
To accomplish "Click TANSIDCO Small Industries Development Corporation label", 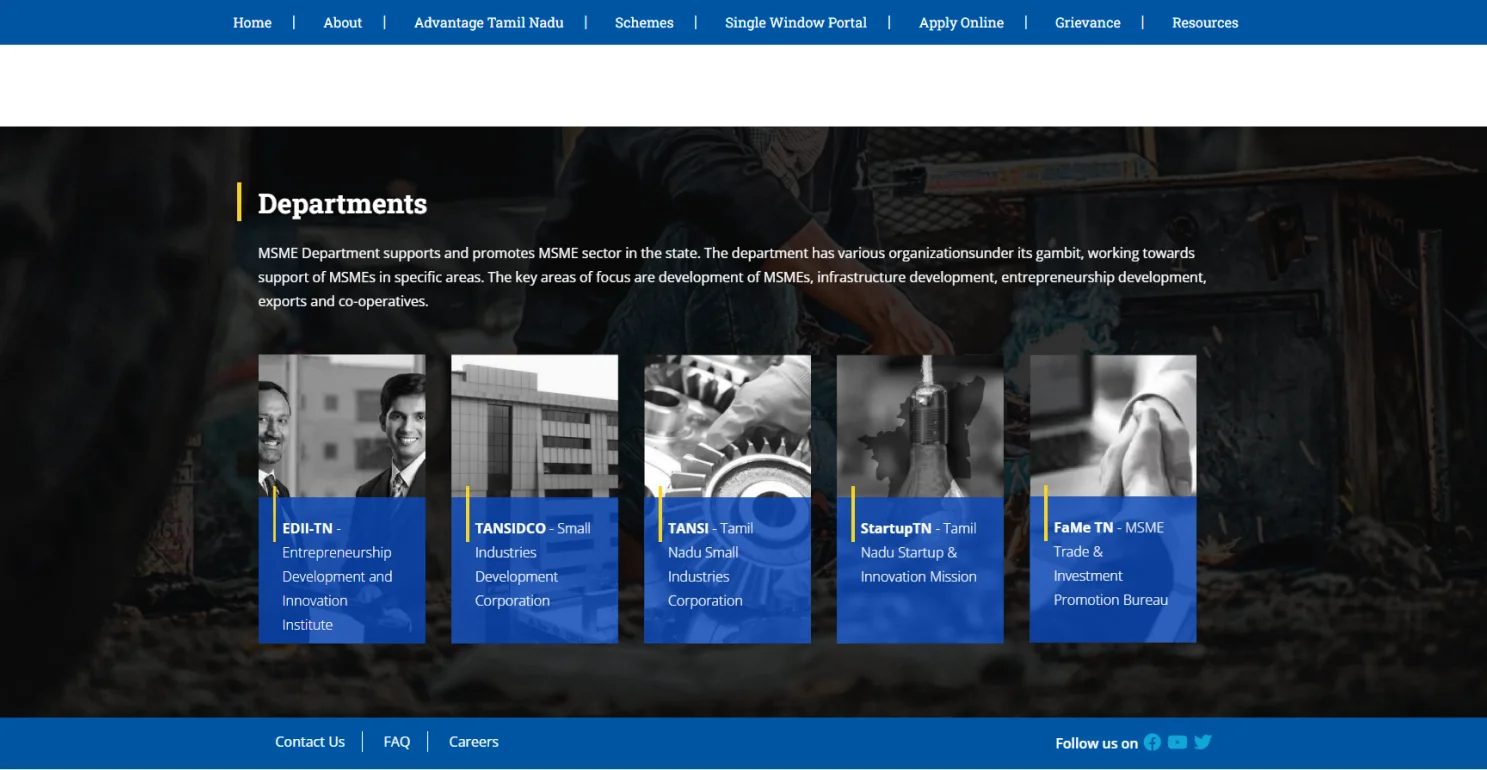I will [533, 564].
